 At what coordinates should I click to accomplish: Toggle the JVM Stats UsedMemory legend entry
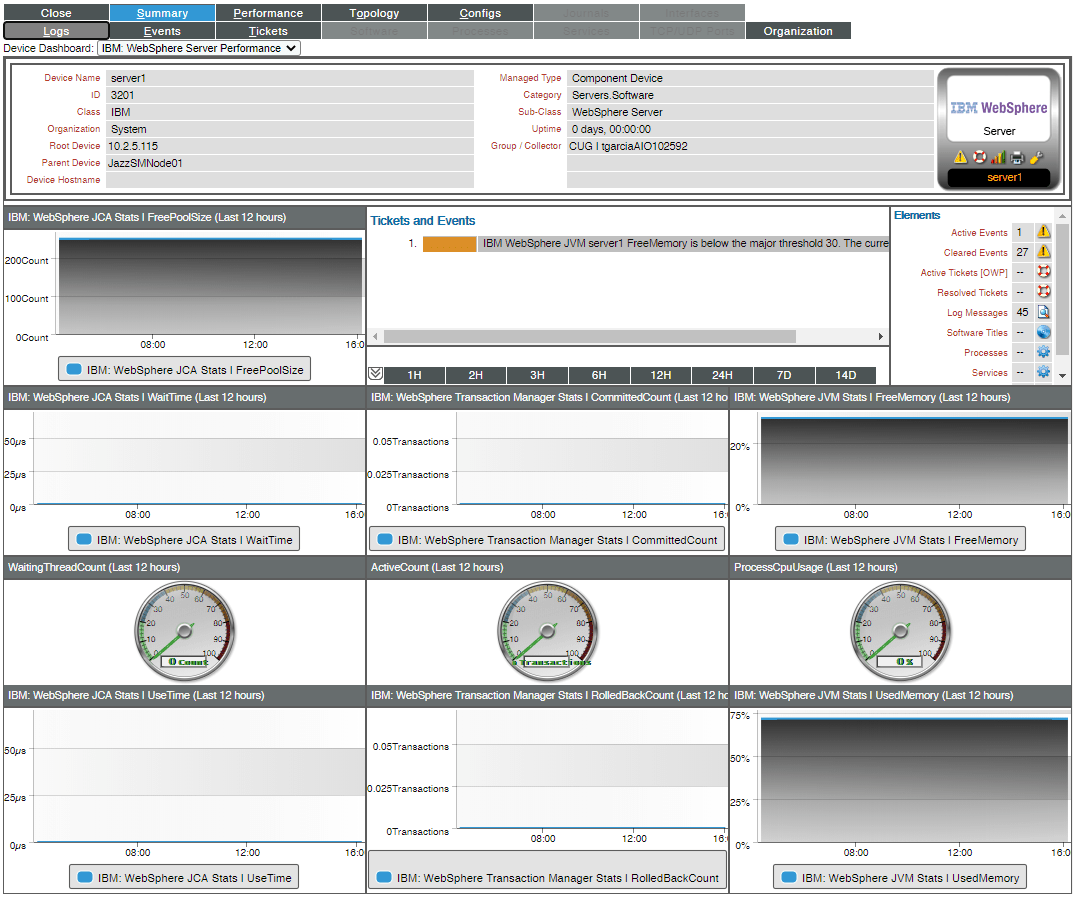coord(899,877)
